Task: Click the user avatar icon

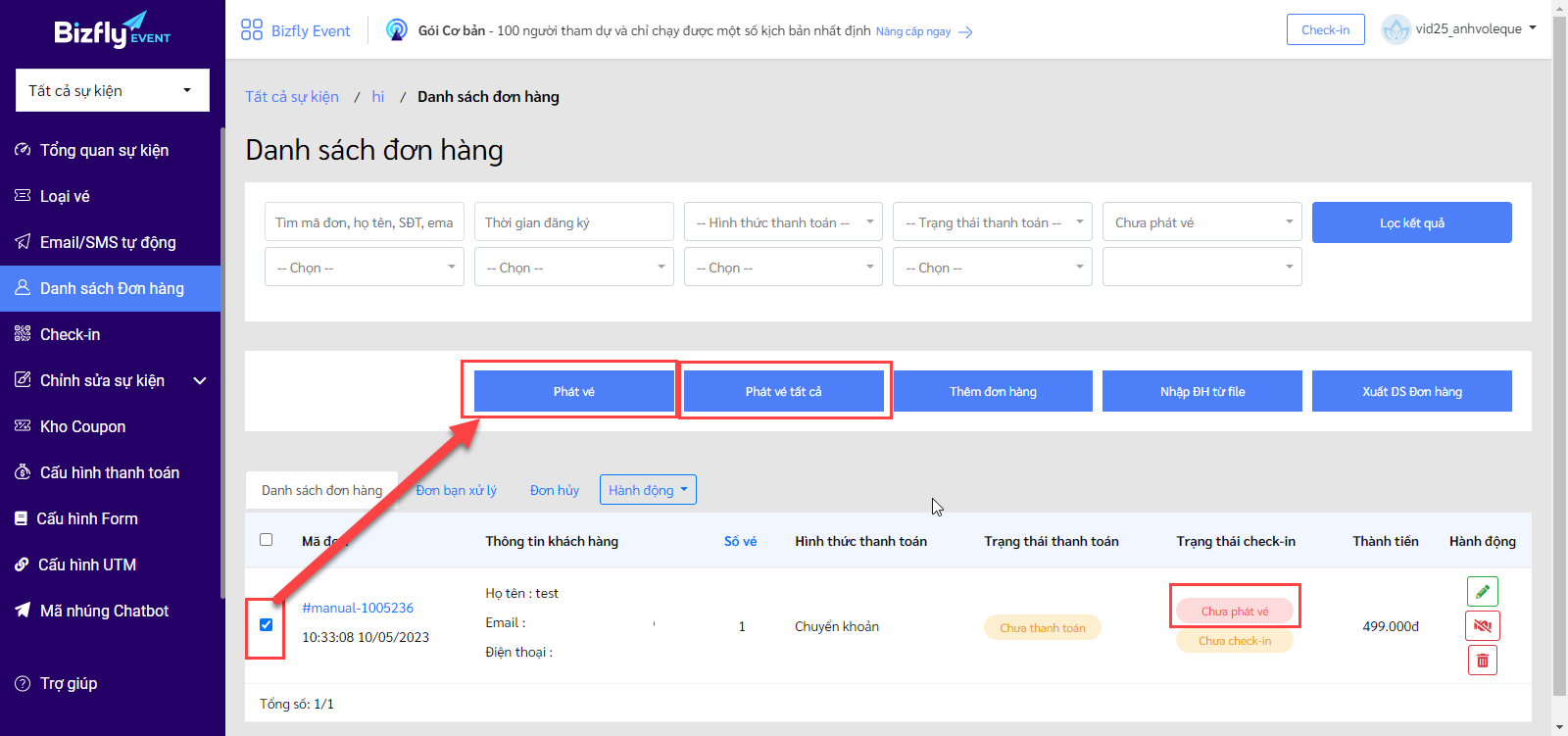Action: click(1396, 29)
